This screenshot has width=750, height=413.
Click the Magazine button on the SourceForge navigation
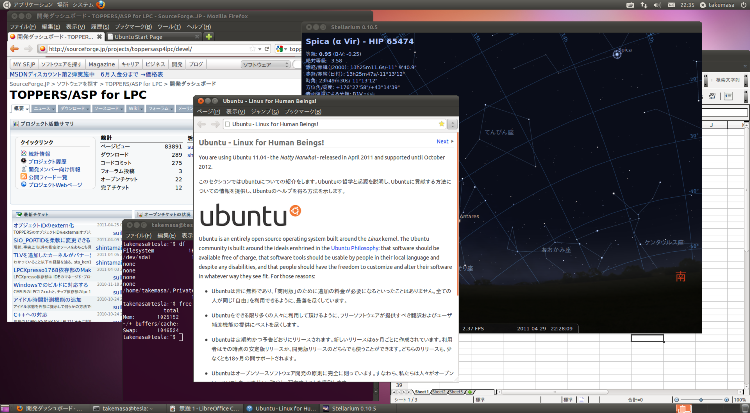coord(101,64)
